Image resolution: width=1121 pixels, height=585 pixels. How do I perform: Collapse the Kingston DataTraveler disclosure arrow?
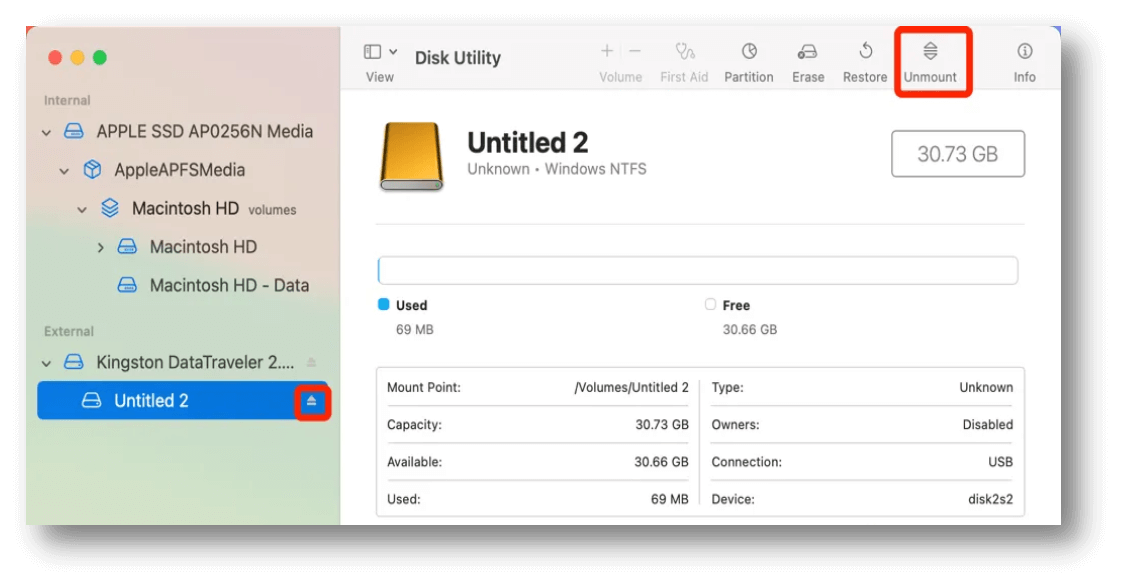(46, 362)
